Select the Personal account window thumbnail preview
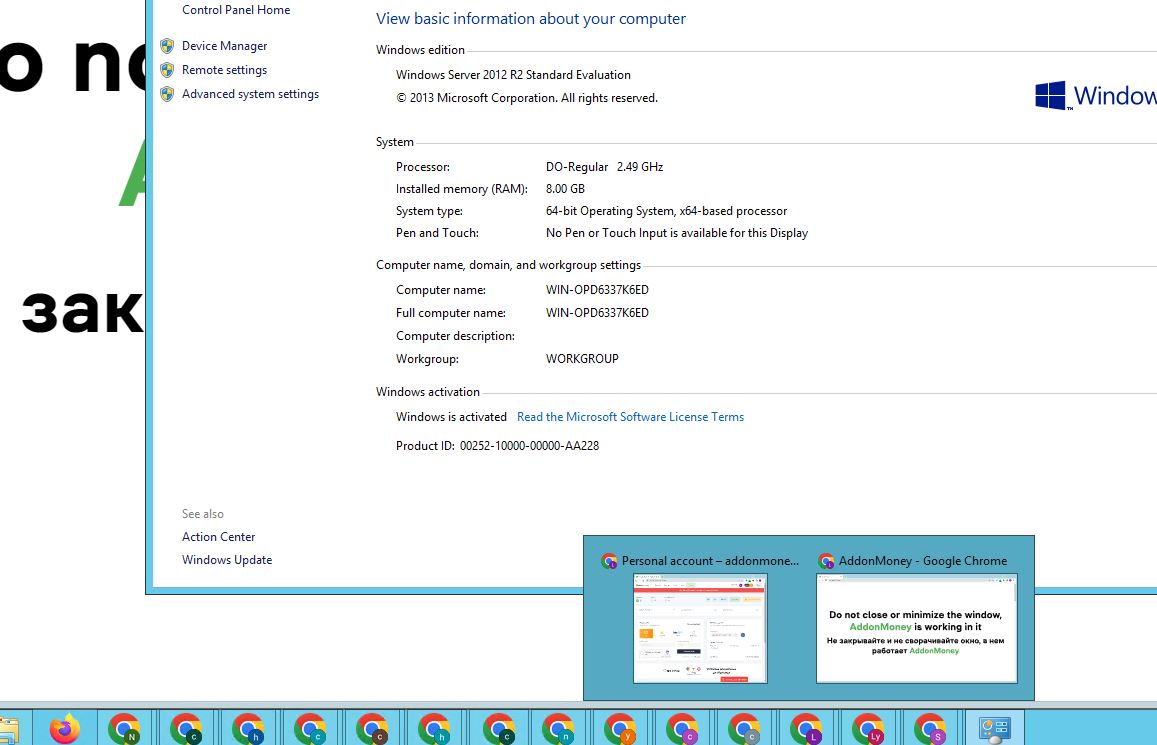 tap(700, 628)
